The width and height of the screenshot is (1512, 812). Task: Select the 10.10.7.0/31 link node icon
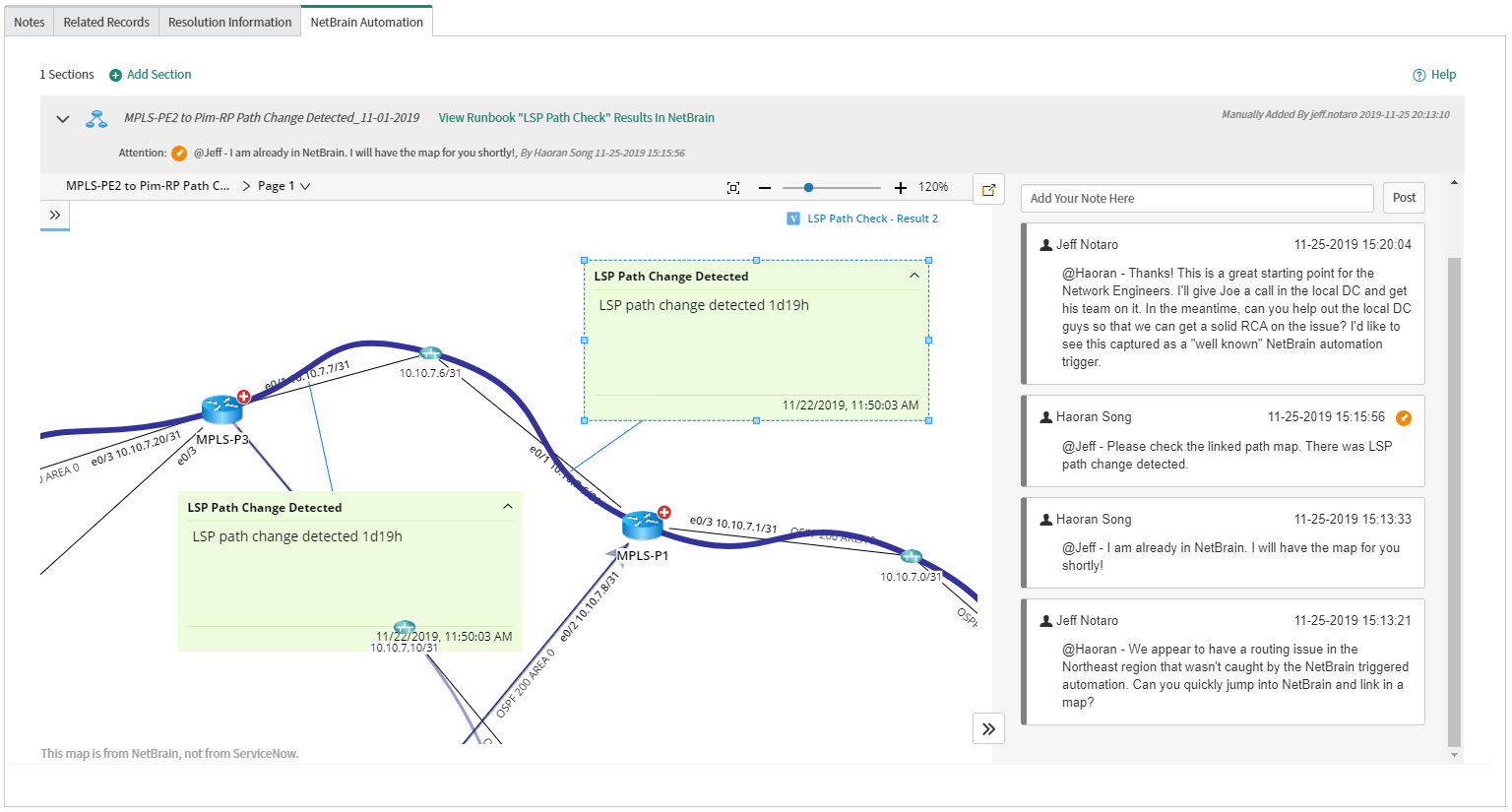[x=912, y=556]
